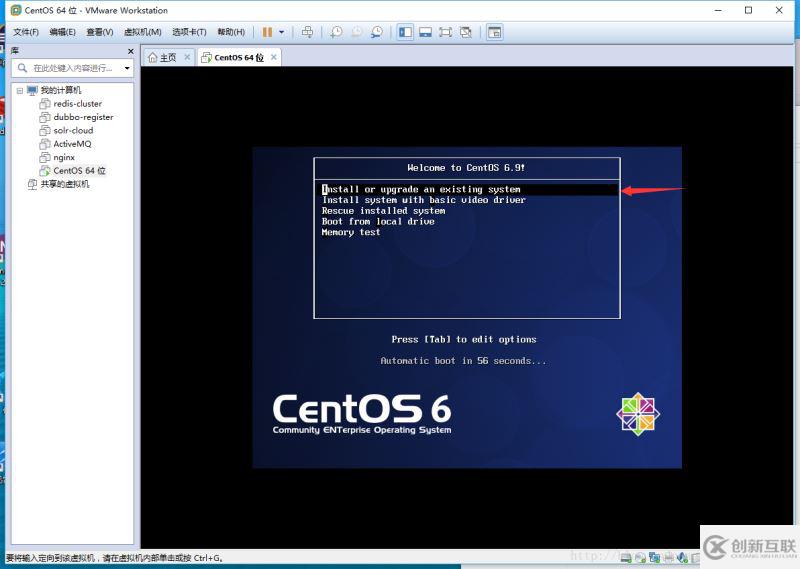Image resolution: width=800 pixels, height=569 pixels.
Task: Click the CD/DVD drive status bar icon
Action: [x=640, y=558]
